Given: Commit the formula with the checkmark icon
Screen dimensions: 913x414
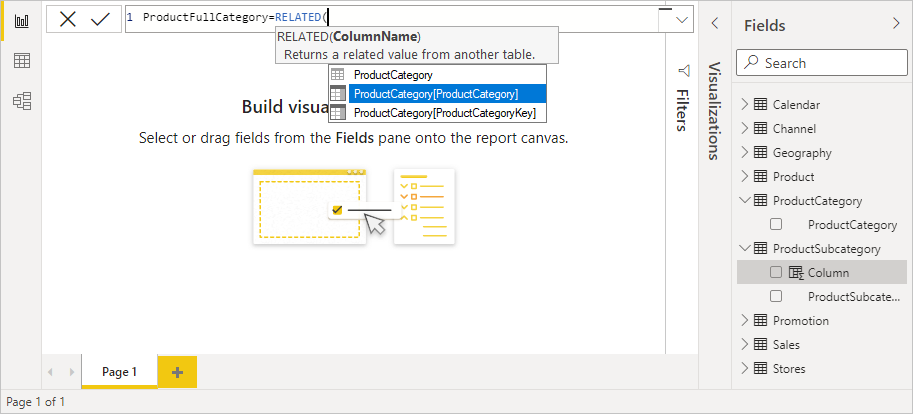Looking at the screenshot, I should click(100, 19).
